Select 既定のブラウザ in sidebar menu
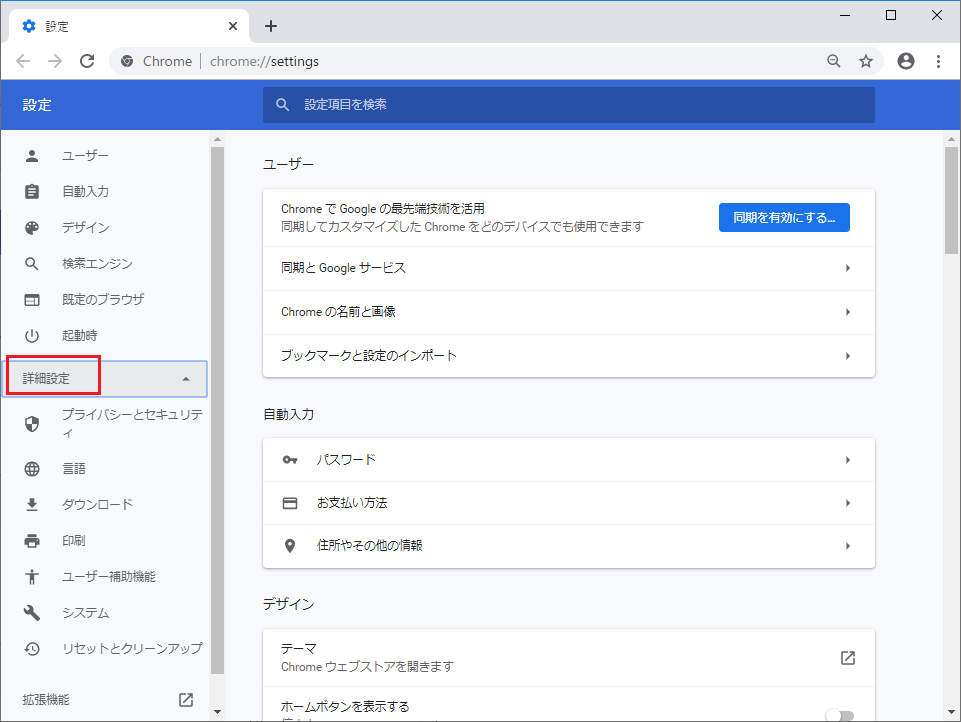This screenshot has height=722, width=961. [x=103, y=300]
